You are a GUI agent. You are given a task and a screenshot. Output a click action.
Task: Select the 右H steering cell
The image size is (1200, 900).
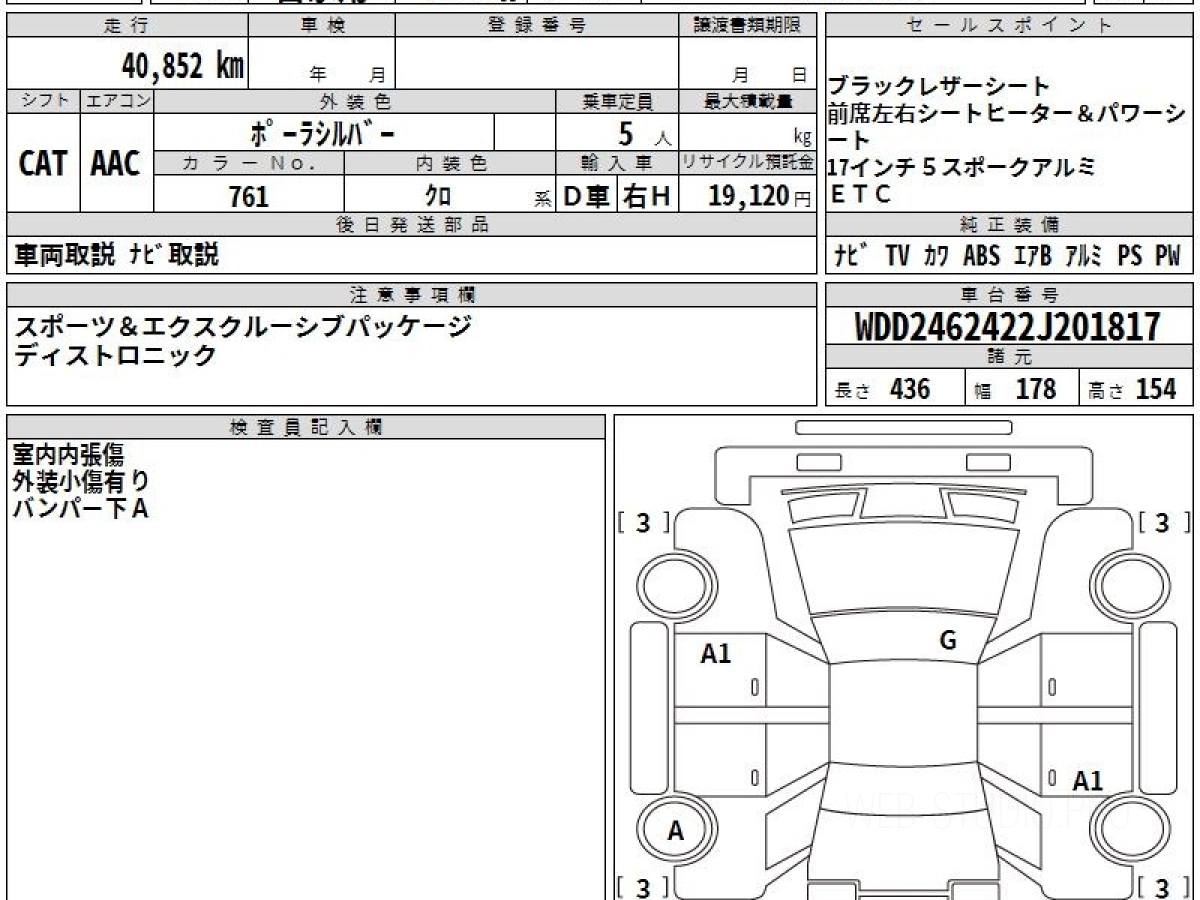(x=647, y=196)
